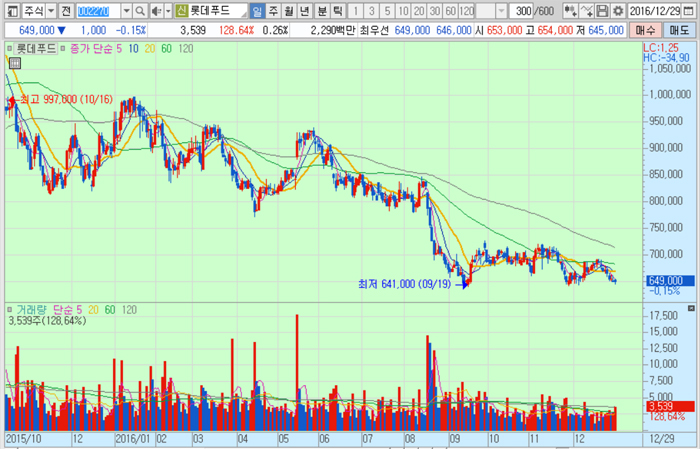Toggle the 일 (daily) period button
This screenshot has width=700, height=449.
click(x=258, y=10)
